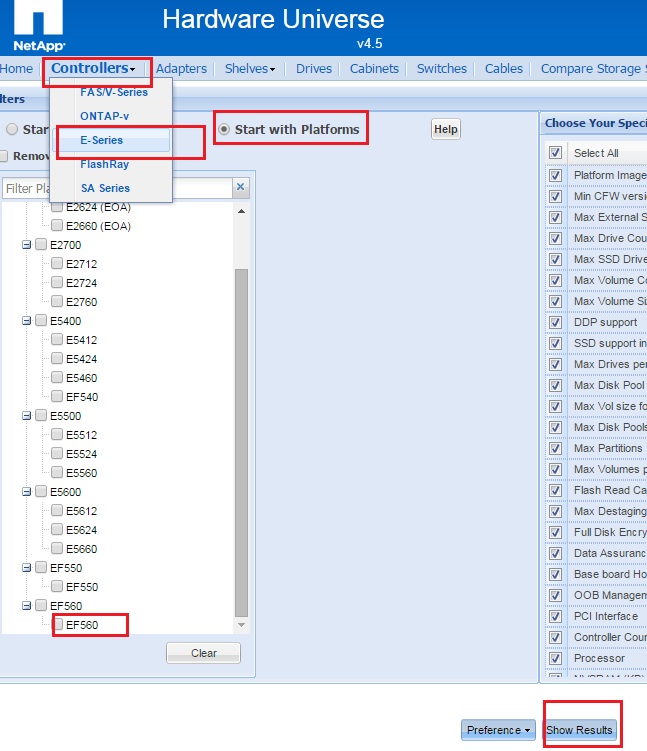Uncheck the Max Partitions specification

(556, 448)
